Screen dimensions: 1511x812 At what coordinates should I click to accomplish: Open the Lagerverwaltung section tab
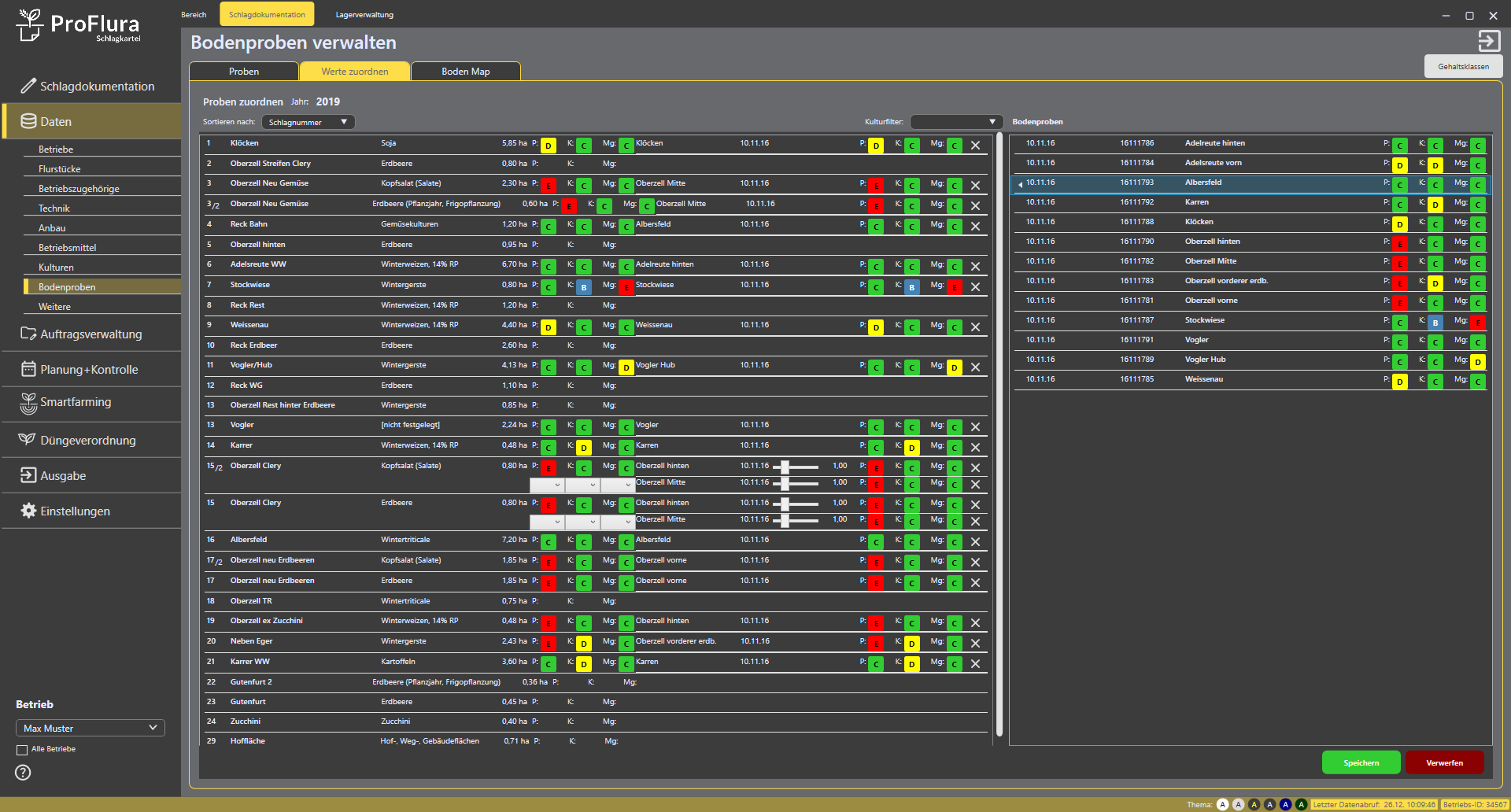(x=364, y=14)
